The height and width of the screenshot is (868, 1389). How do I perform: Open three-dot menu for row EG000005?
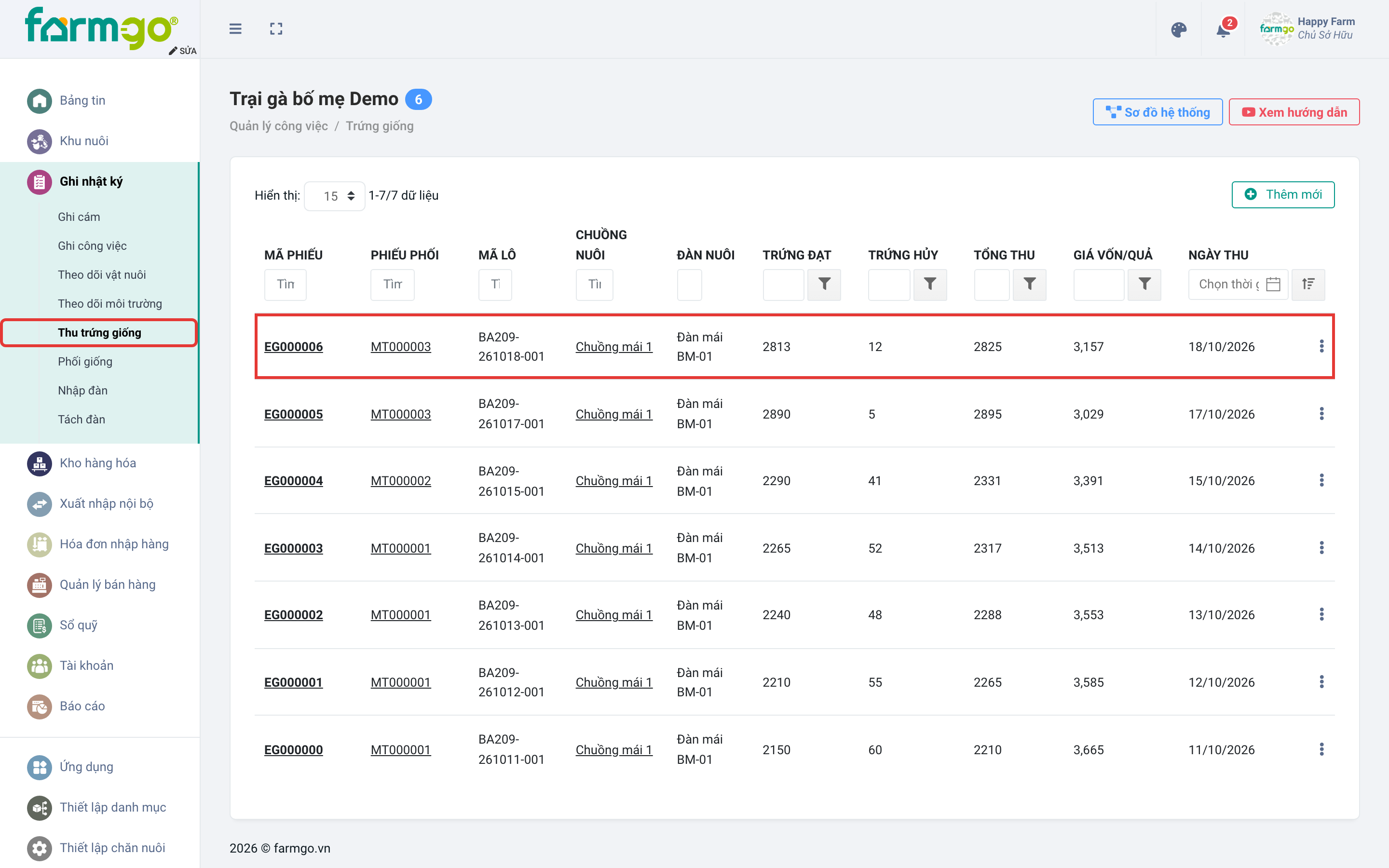1321,413
